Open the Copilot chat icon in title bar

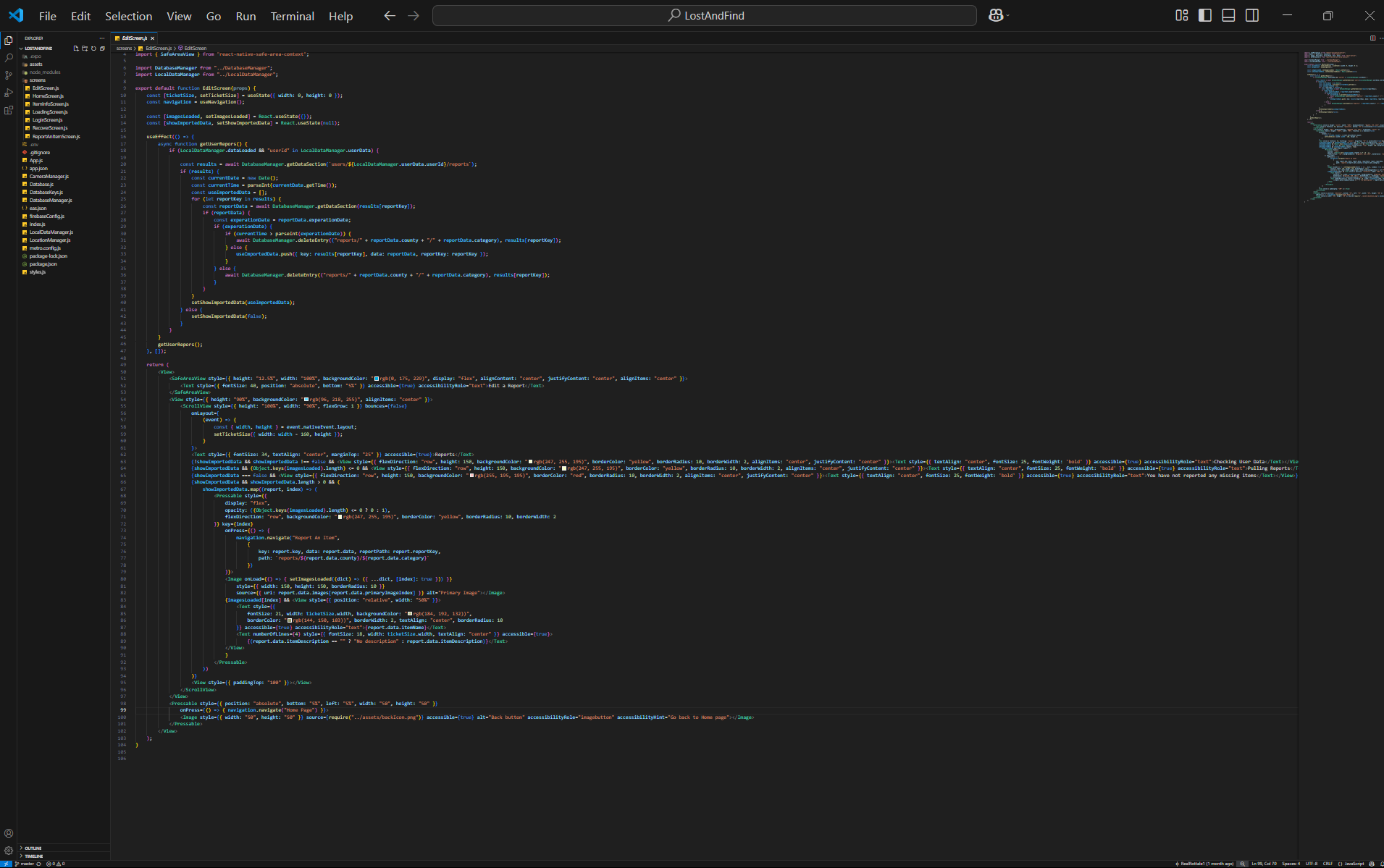[x=996, y=15]
